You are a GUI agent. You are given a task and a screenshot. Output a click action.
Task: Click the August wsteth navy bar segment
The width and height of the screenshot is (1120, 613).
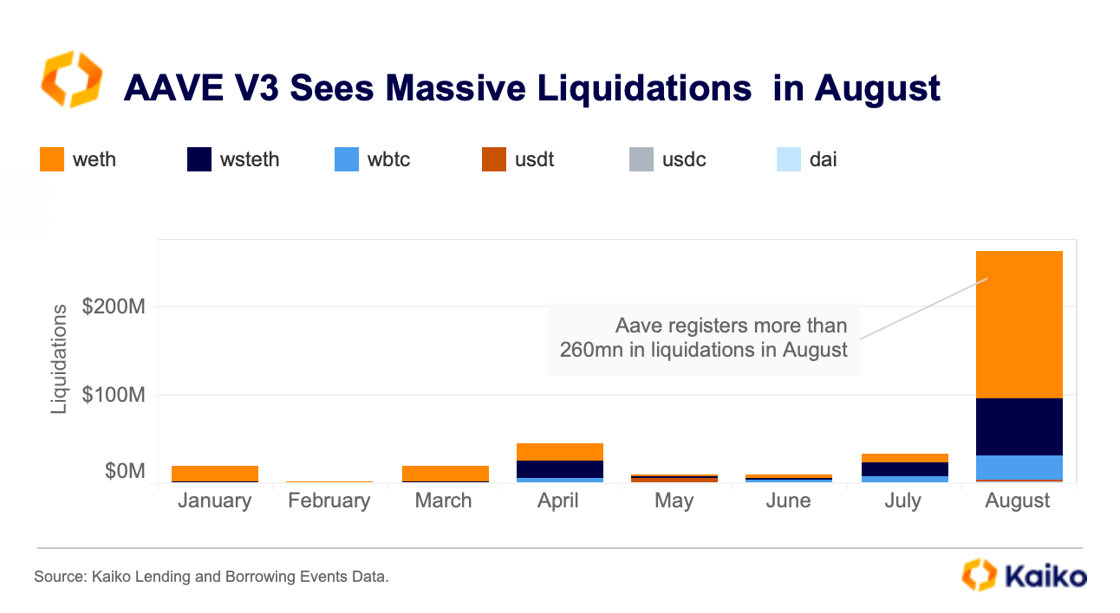tap(1019, 426)
